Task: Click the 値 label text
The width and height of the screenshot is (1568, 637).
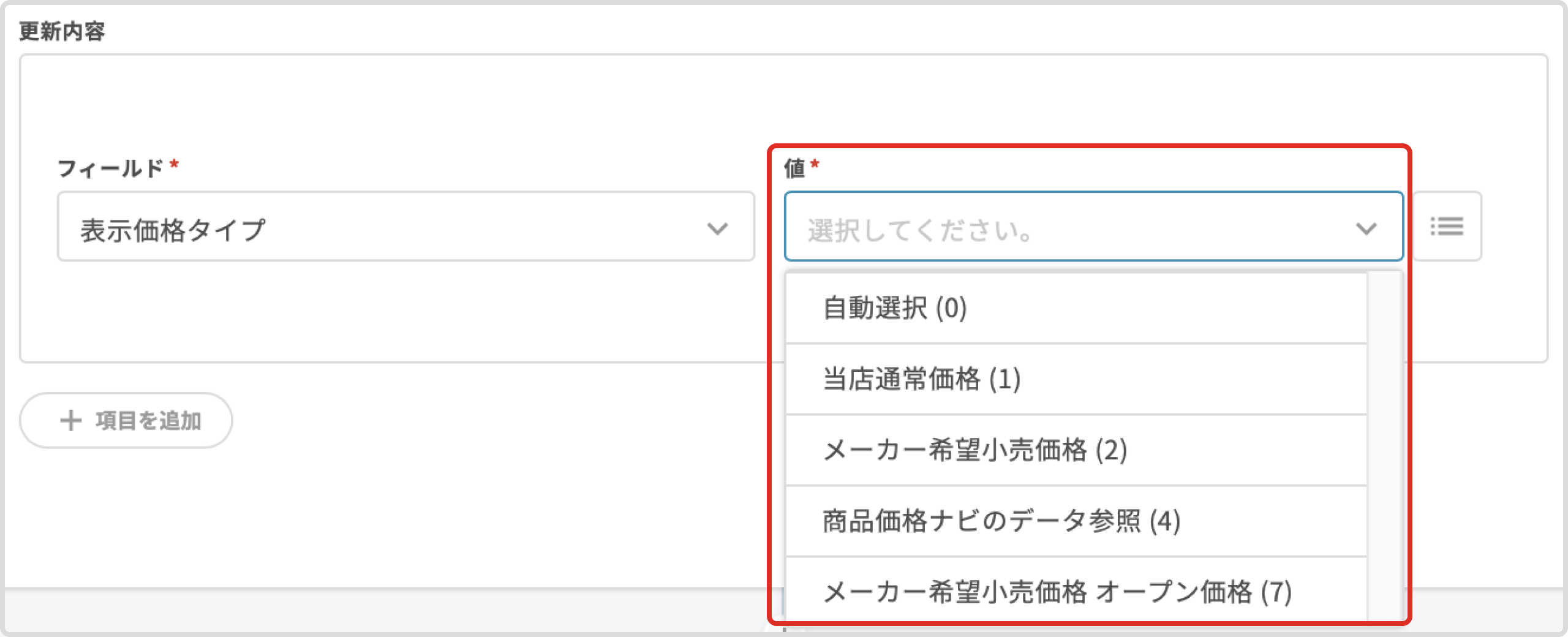Action: [794, 168]
